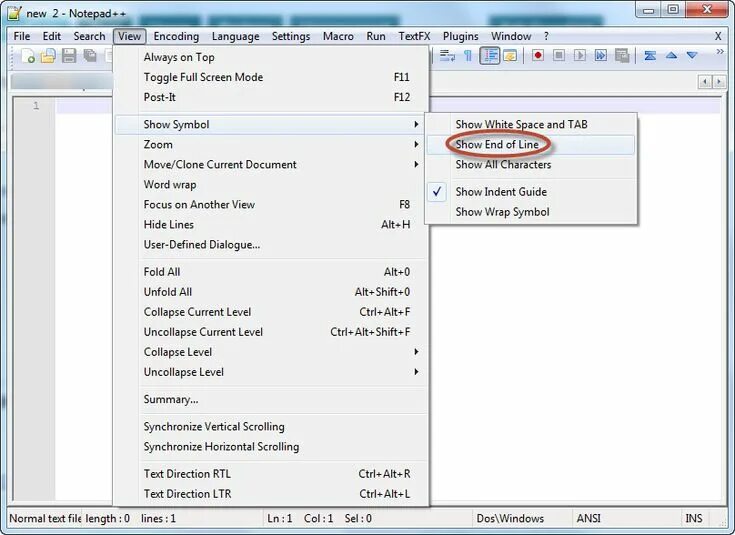This screenshot has height=535, width=735.
Task: Toggle Show End of Line option
Action: 531,145
